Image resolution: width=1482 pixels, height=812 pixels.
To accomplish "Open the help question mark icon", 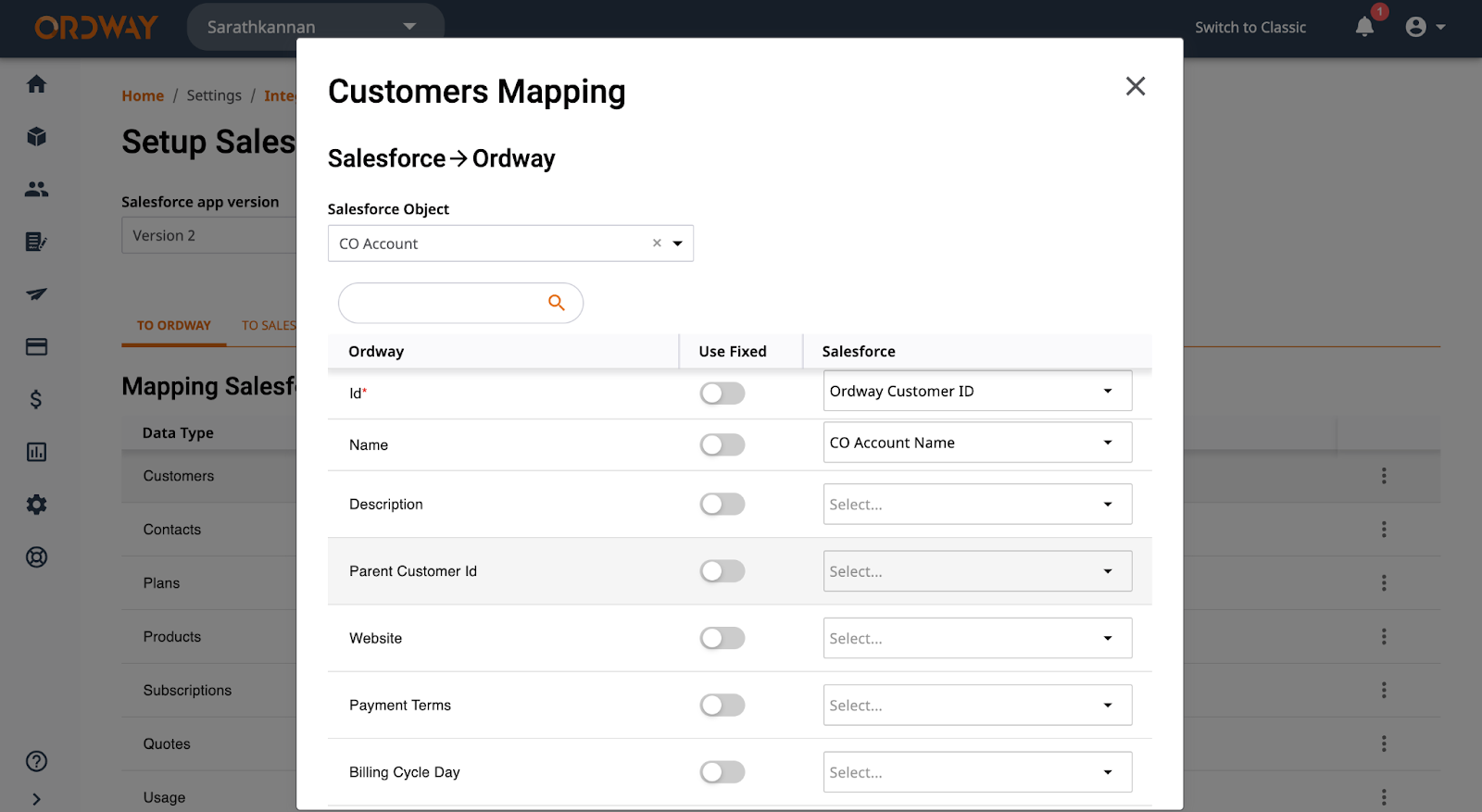I will [x=36, y=761].
